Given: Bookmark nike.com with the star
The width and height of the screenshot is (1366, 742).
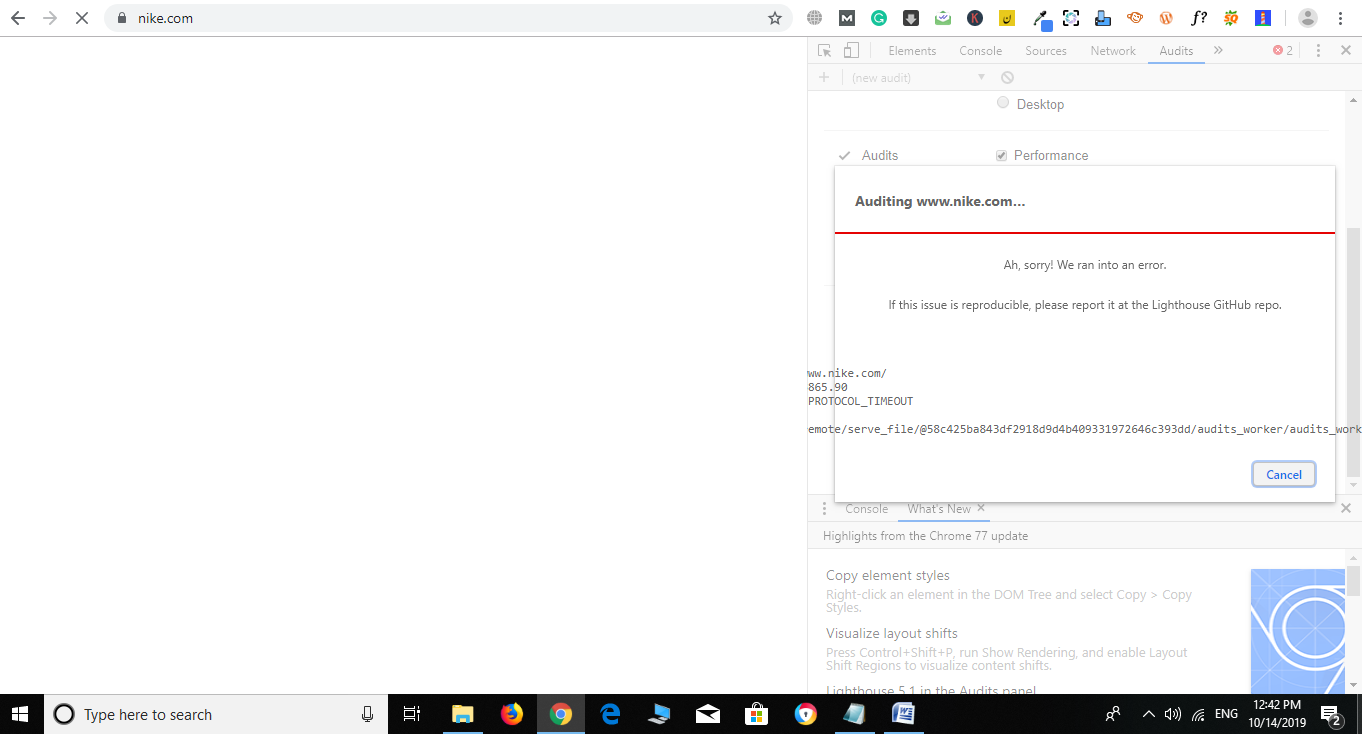Looking at the screenshot, I should (x=775, y=17).
